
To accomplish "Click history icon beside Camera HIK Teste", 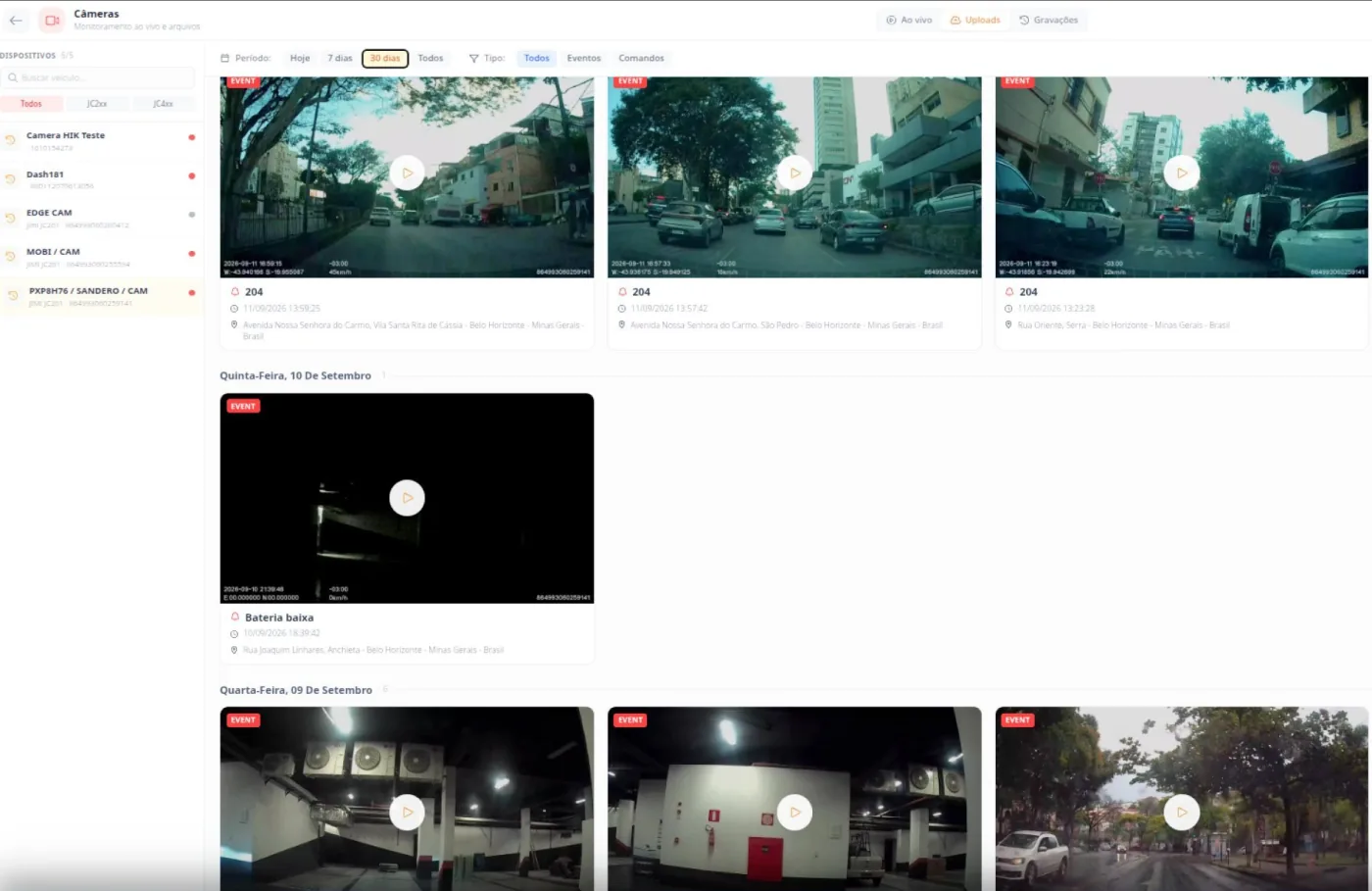I will click(x=11, y=140).
